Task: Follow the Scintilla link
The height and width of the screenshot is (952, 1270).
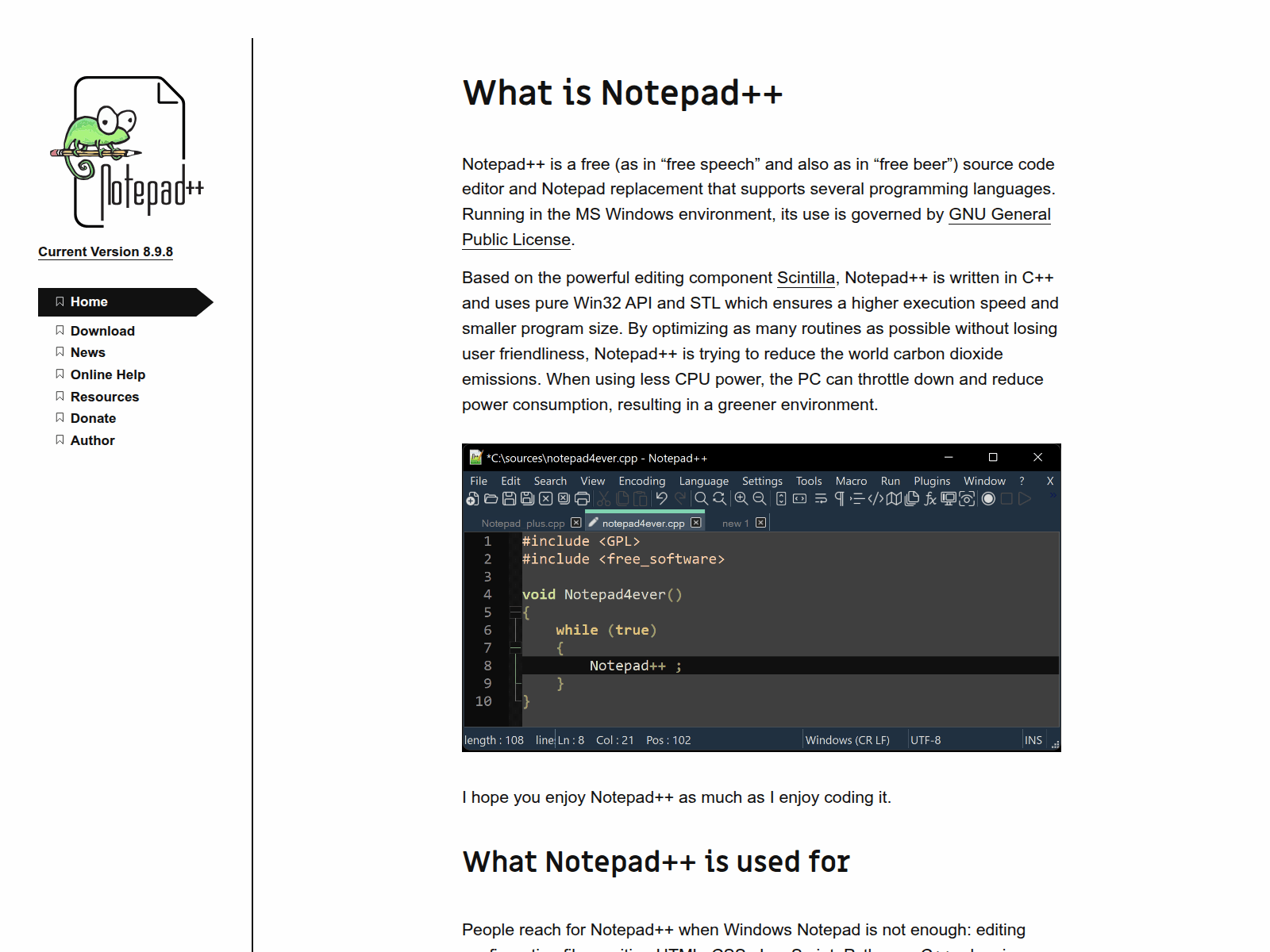Action: tap(806, 278)
